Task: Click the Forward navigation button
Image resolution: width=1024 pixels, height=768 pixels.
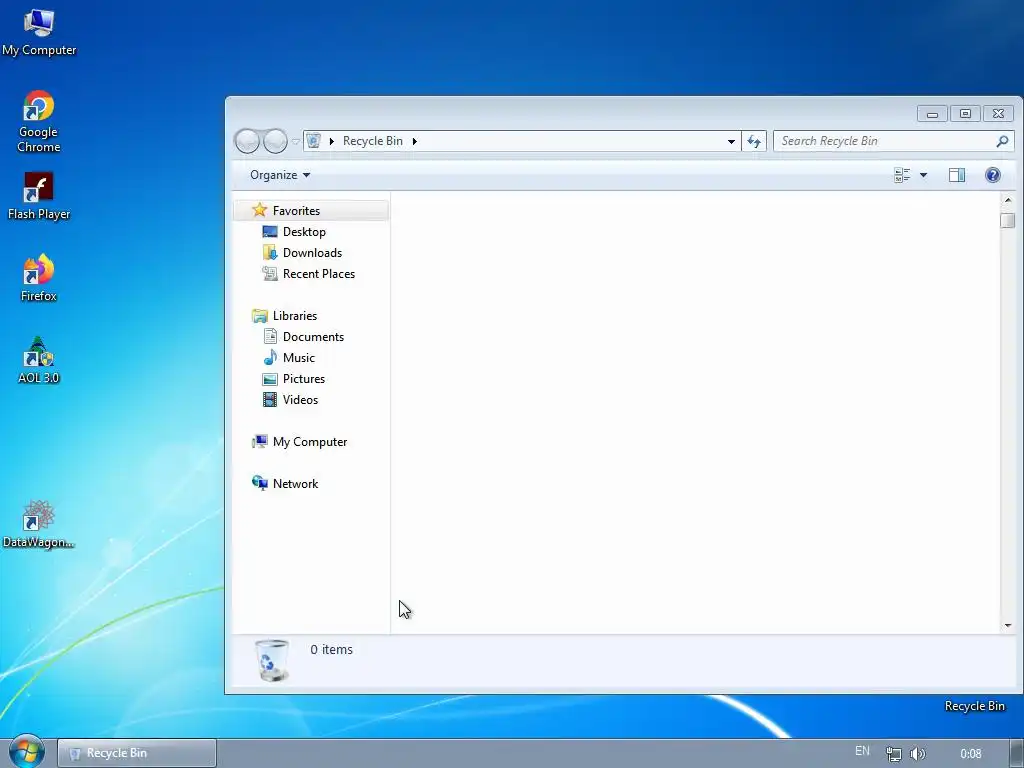Action: click(x=275, y=141)
